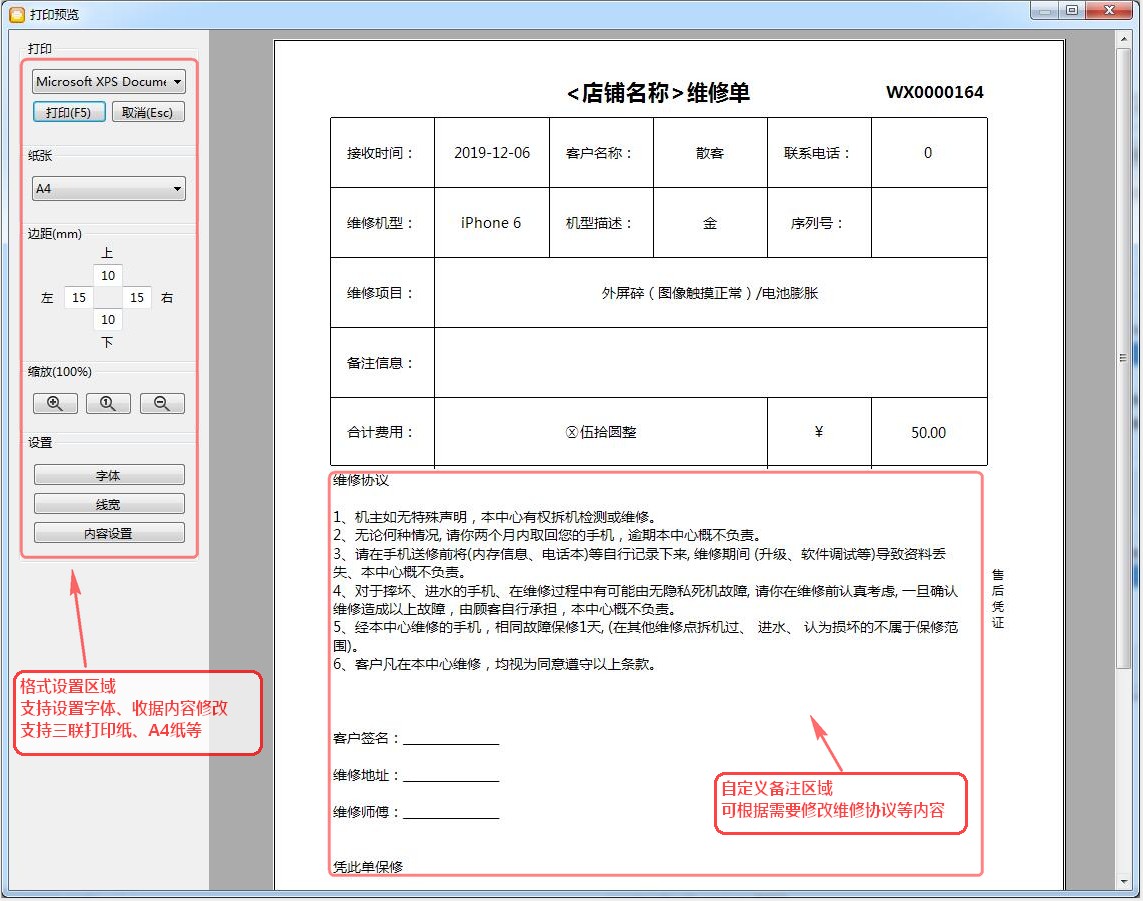Click the model description cell 金
The image size is (1143, 901).
pos(710,223)
